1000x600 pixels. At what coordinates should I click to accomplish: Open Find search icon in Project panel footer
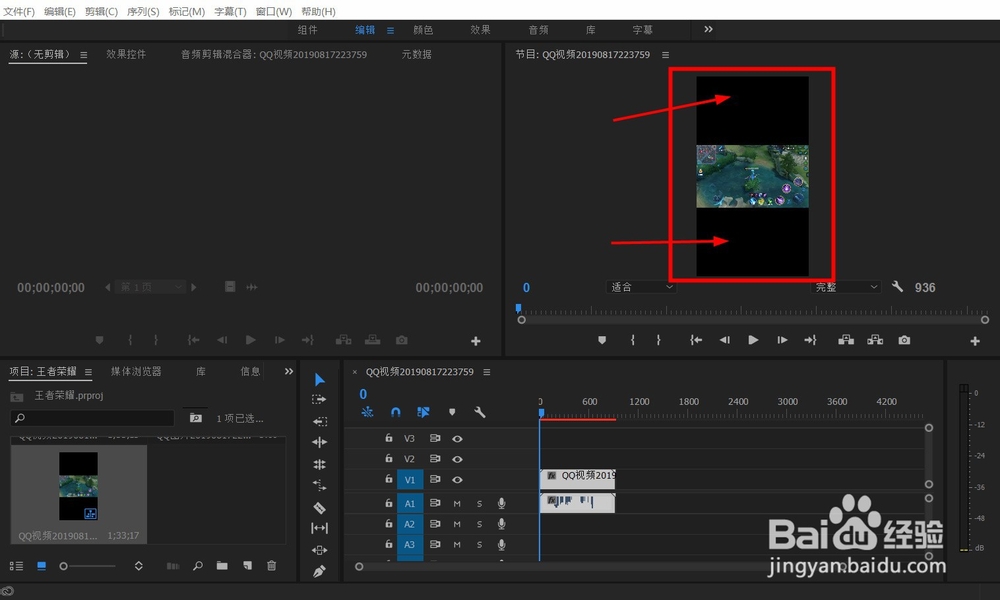198,566
